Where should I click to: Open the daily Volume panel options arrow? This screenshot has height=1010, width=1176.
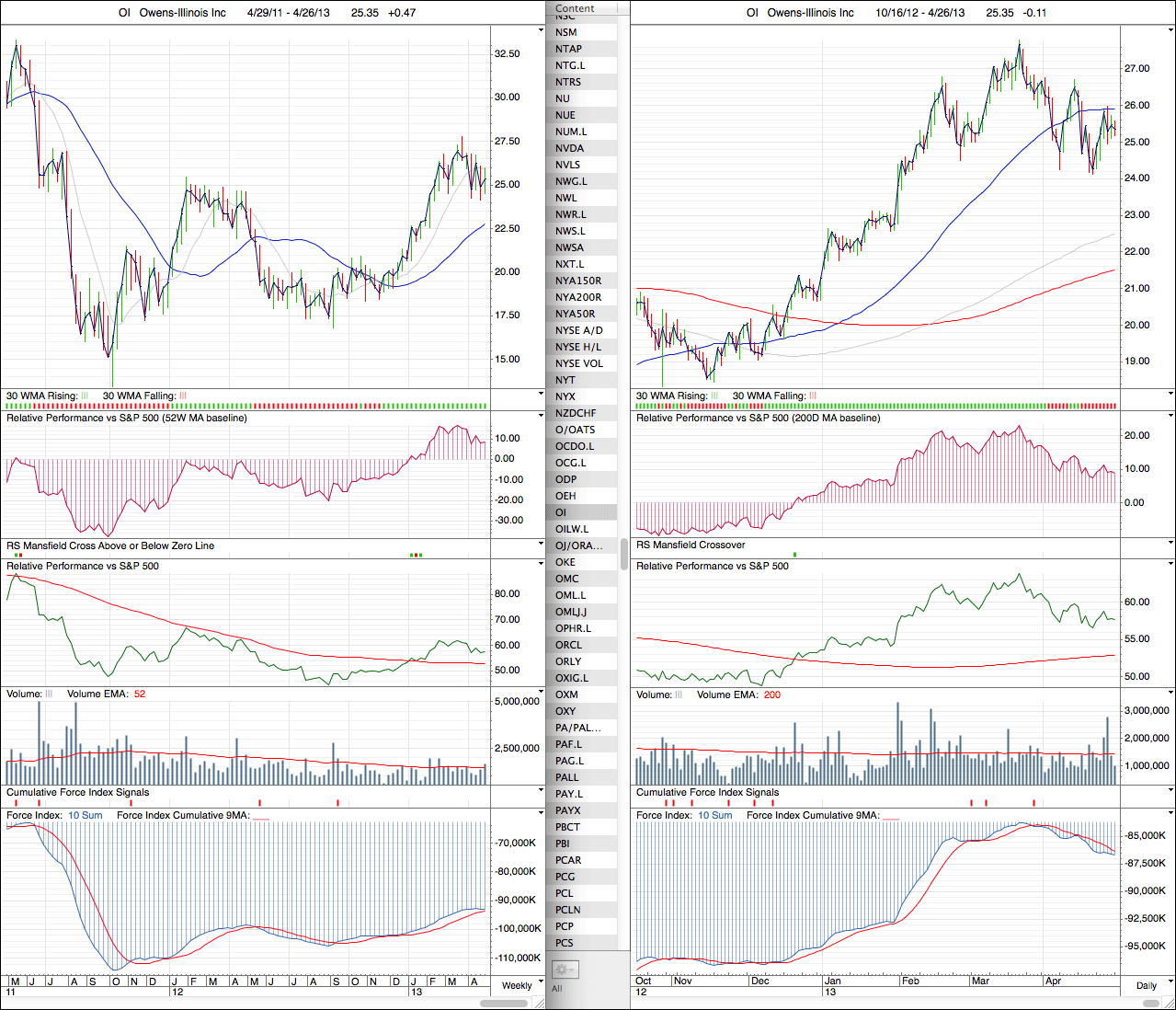(1170, 694)
